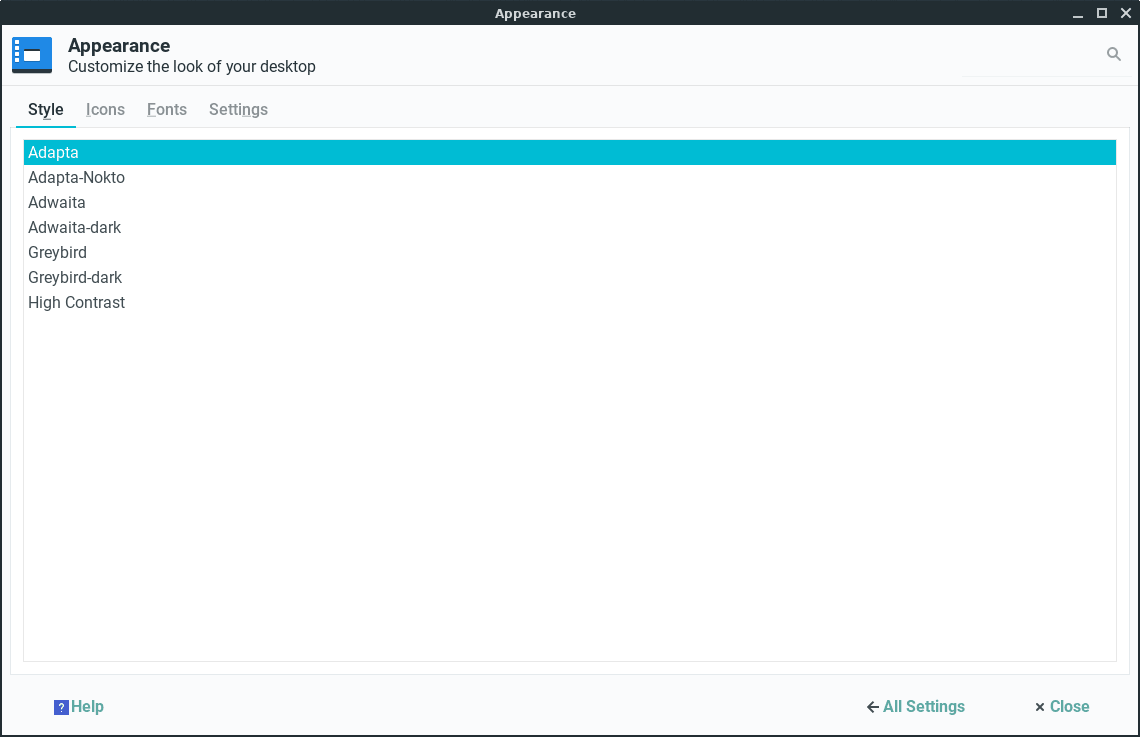Open Help from the bottom bar

click(87, 707)
